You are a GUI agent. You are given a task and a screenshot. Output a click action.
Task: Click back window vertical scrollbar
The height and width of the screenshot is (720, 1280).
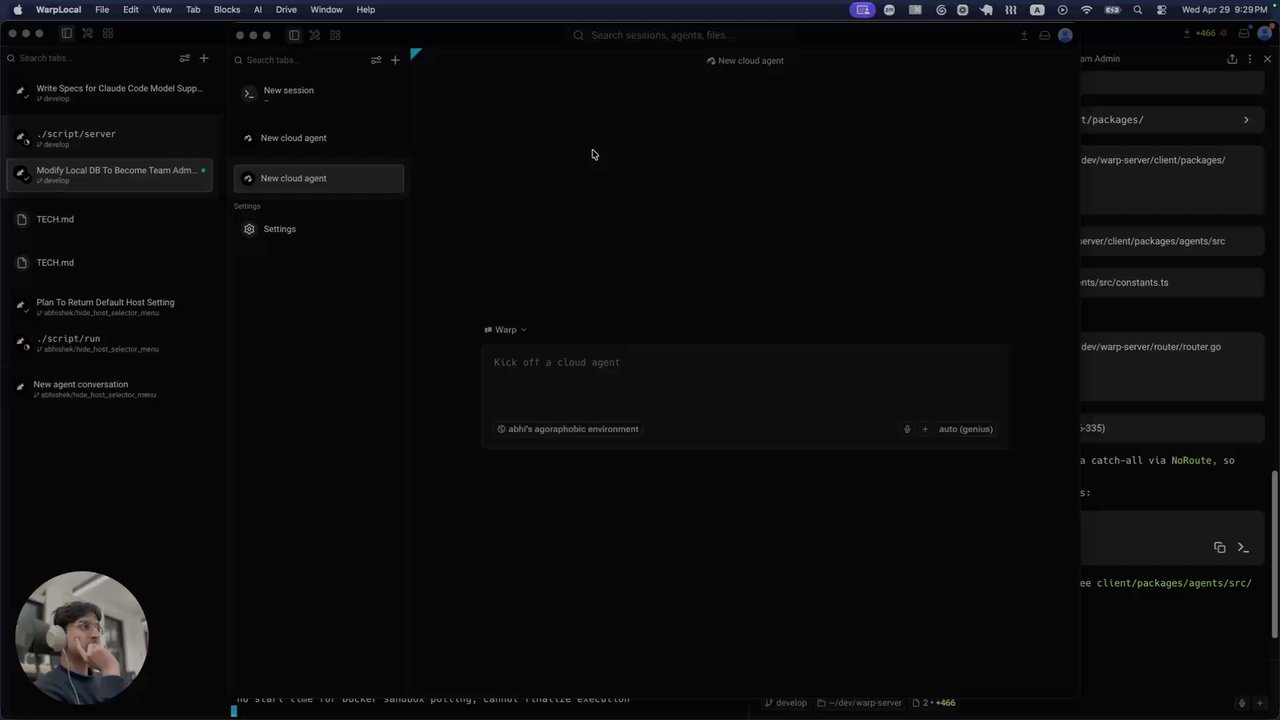point(1274,553)
